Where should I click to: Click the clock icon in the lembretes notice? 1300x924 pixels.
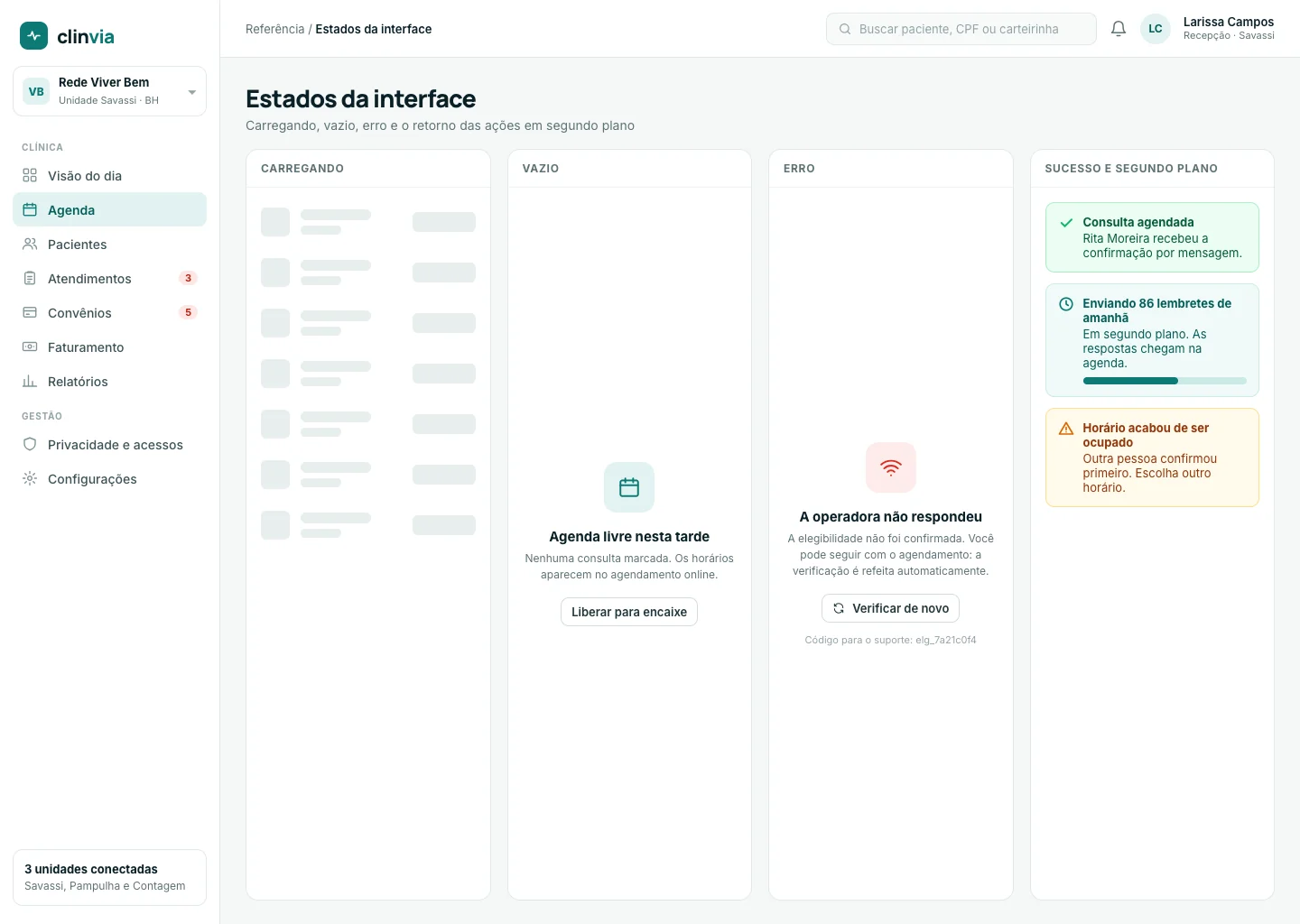point(1066,304)
